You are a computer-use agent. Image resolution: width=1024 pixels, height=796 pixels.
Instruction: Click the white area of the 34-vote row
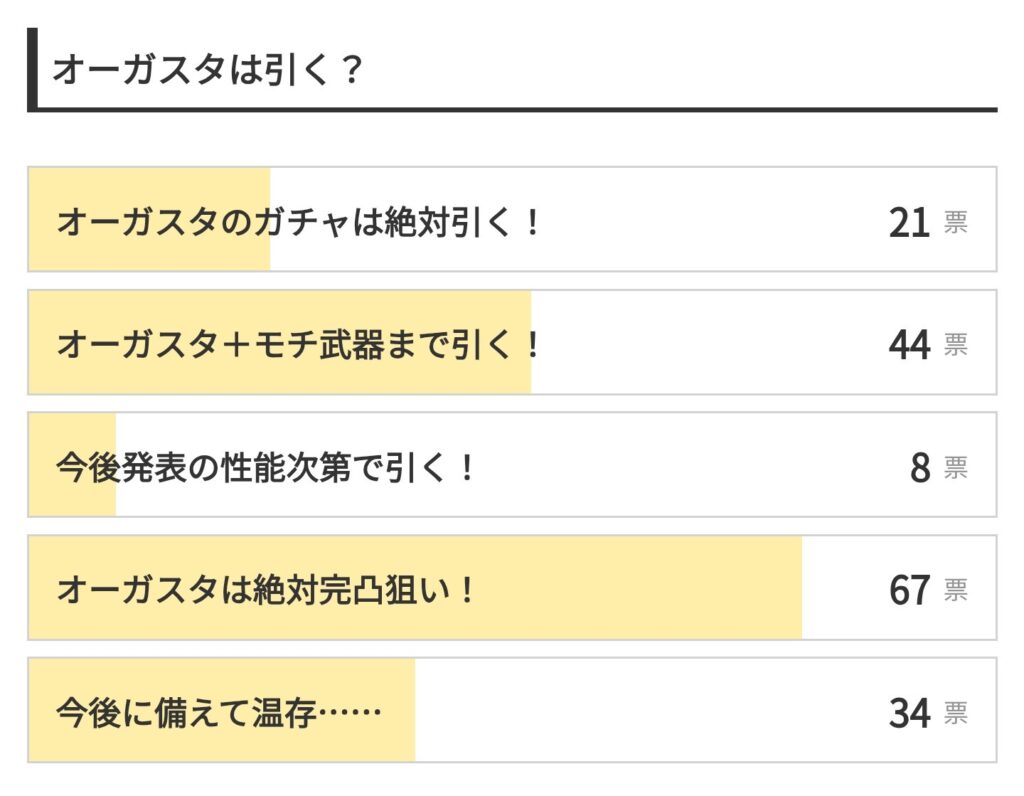click(647, 710)
